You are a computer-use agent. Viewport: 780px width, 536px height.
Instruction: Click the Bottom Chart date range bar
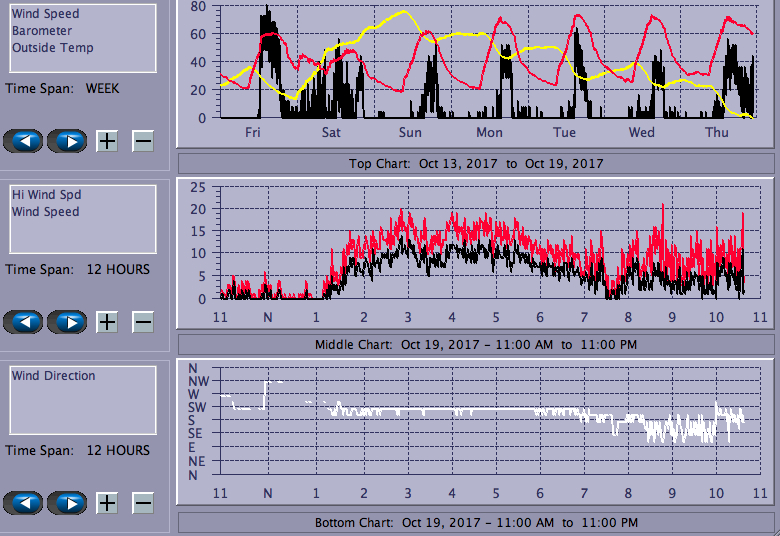476,523
